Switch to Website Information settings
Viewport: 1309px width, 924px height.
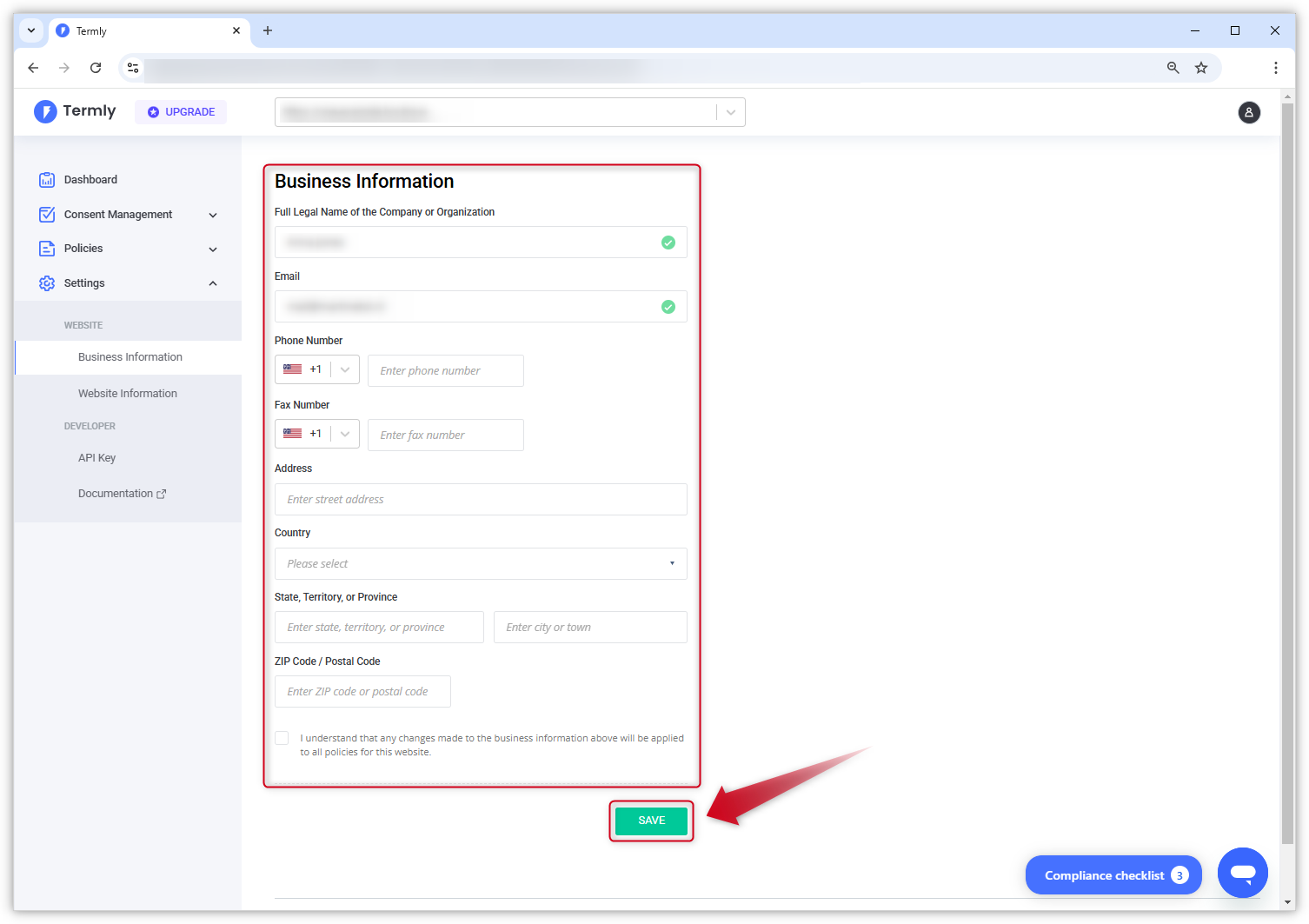point(127,393)
